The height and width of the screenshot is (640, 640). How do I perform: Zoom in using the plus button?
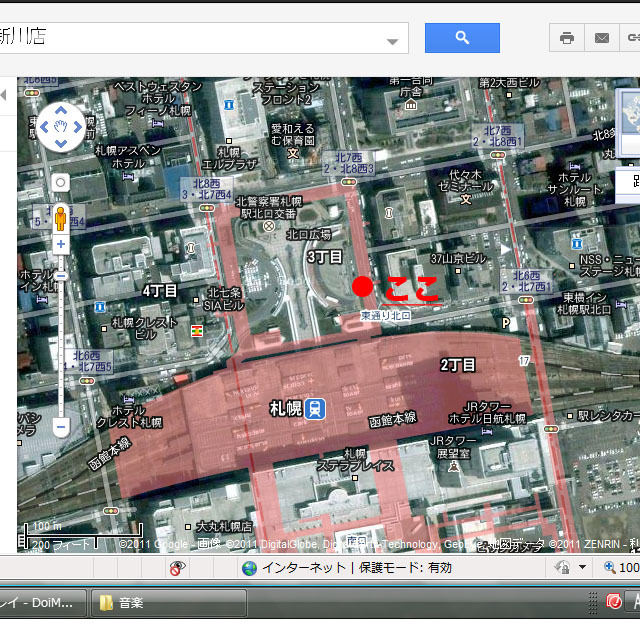[x=61, y=244]
